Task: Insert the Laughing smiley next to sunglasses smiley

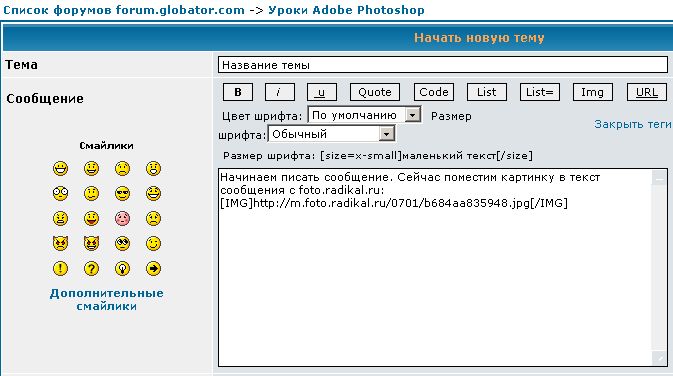Action: (153, 193)
